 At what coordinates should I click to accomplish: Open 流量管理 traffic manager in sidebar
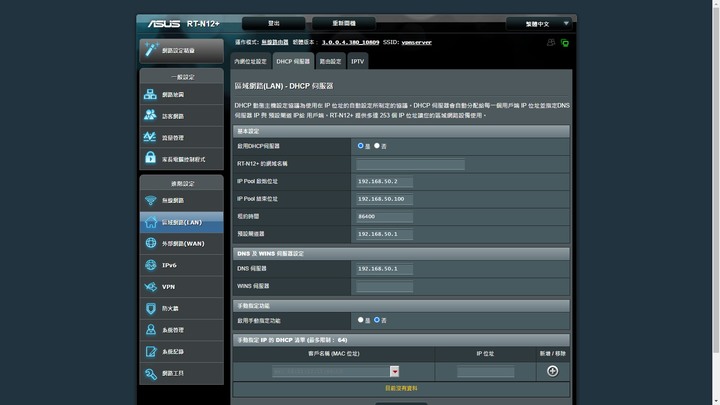(x=181, y=137)
